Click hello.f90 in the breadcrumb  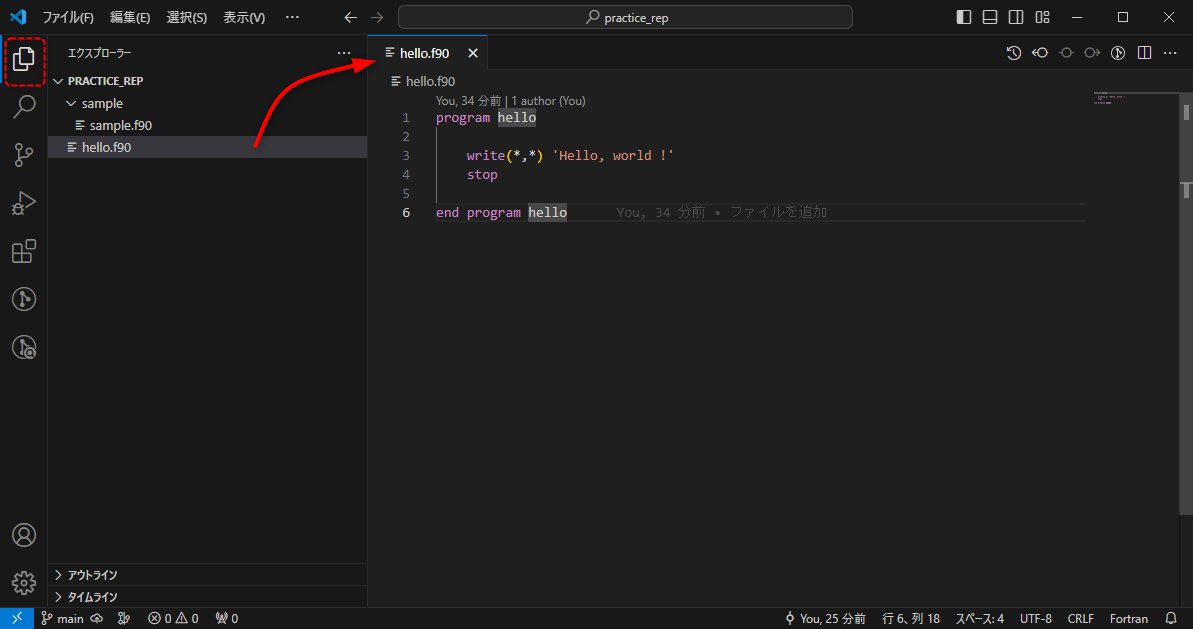430,81
